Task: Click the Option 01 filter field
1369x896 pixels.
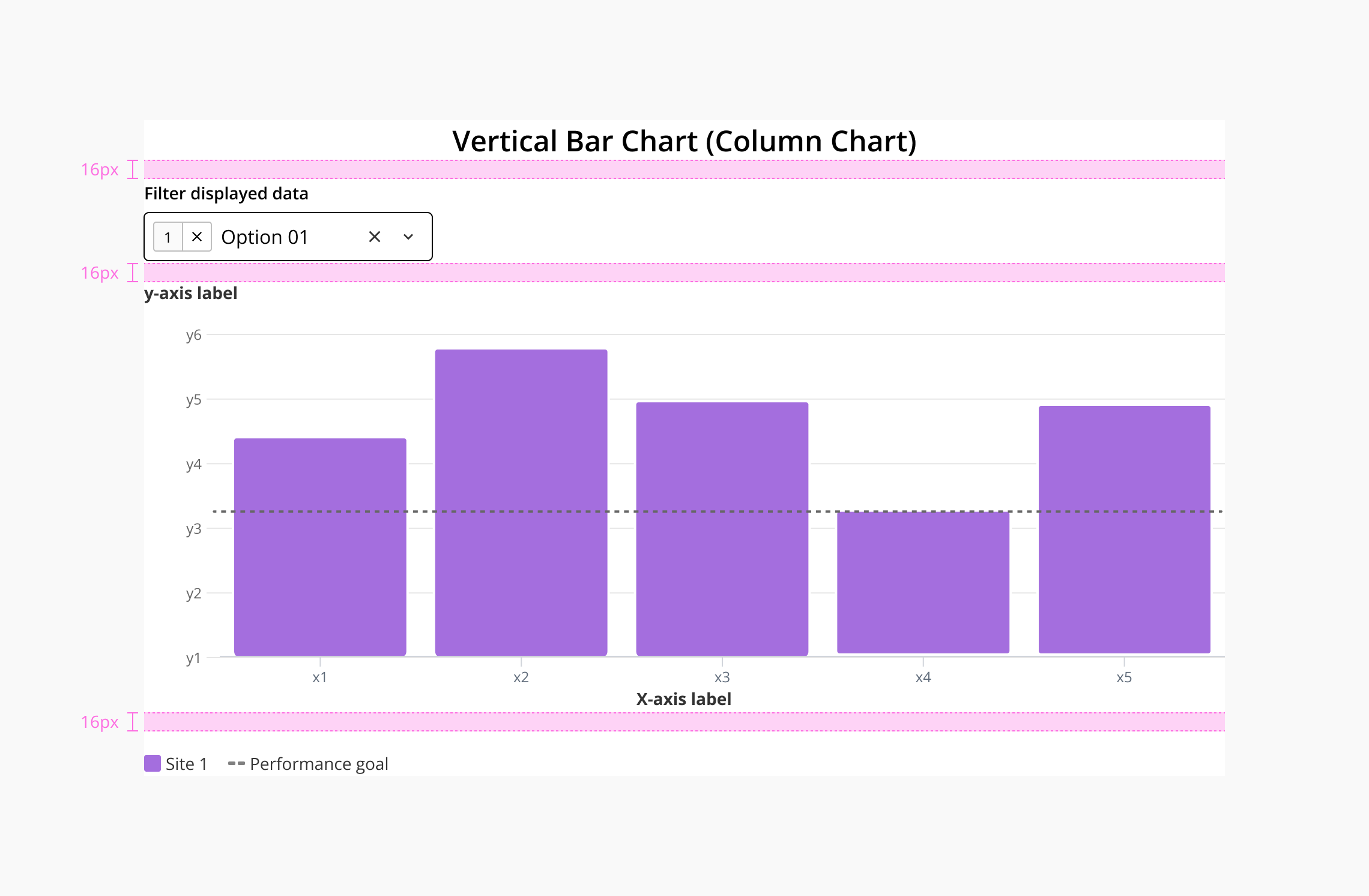Action: (288, 237)
